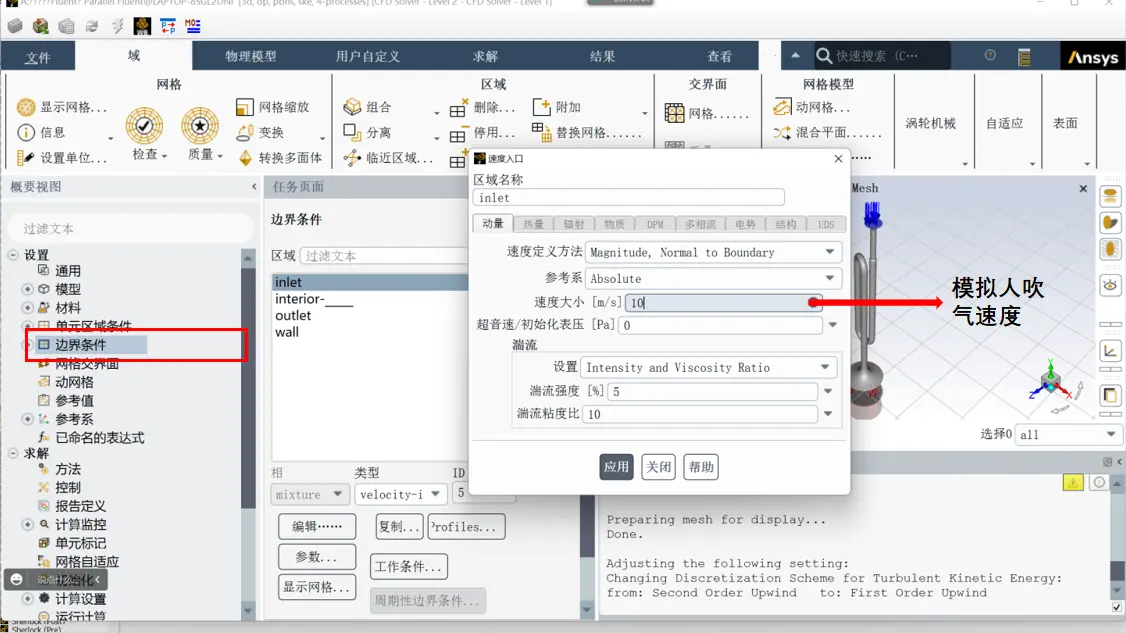Image resolution: width=1126 pixels, height=633 pixels.
Task: Click the yellow warning icon above console
Action: (1073, 482)
